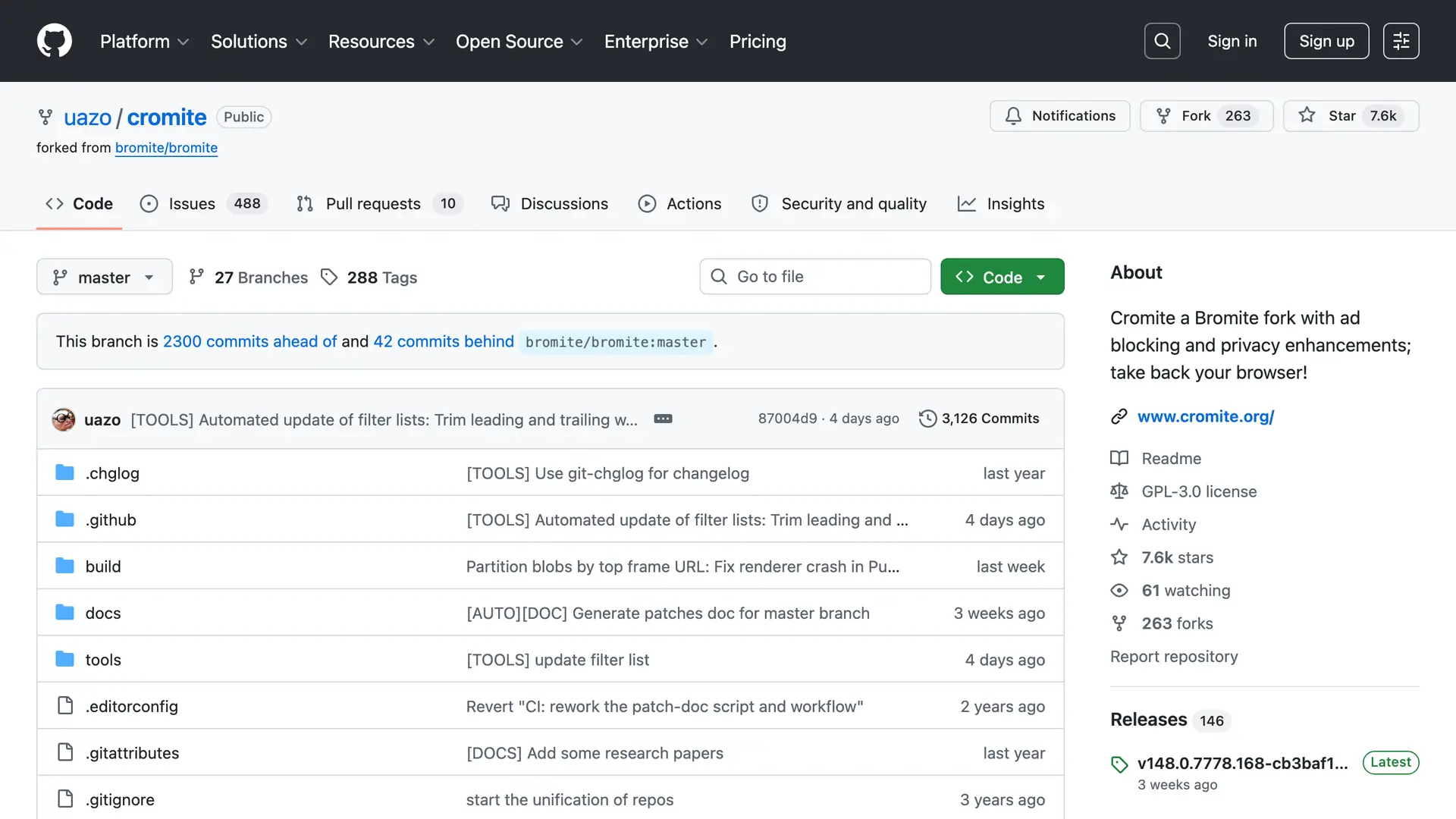Click the link icon beside www.cromite.org
Viewport: 1456px width, 819px height.
[x=1119, y=416]
